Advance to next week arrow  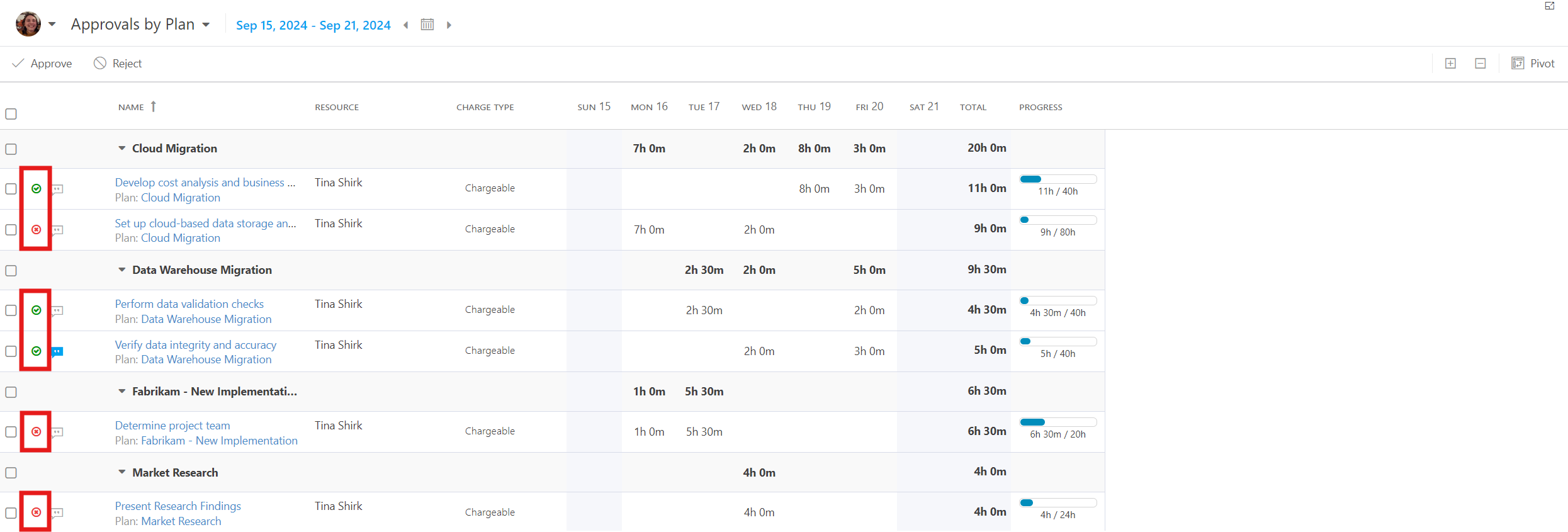(449, 25)
